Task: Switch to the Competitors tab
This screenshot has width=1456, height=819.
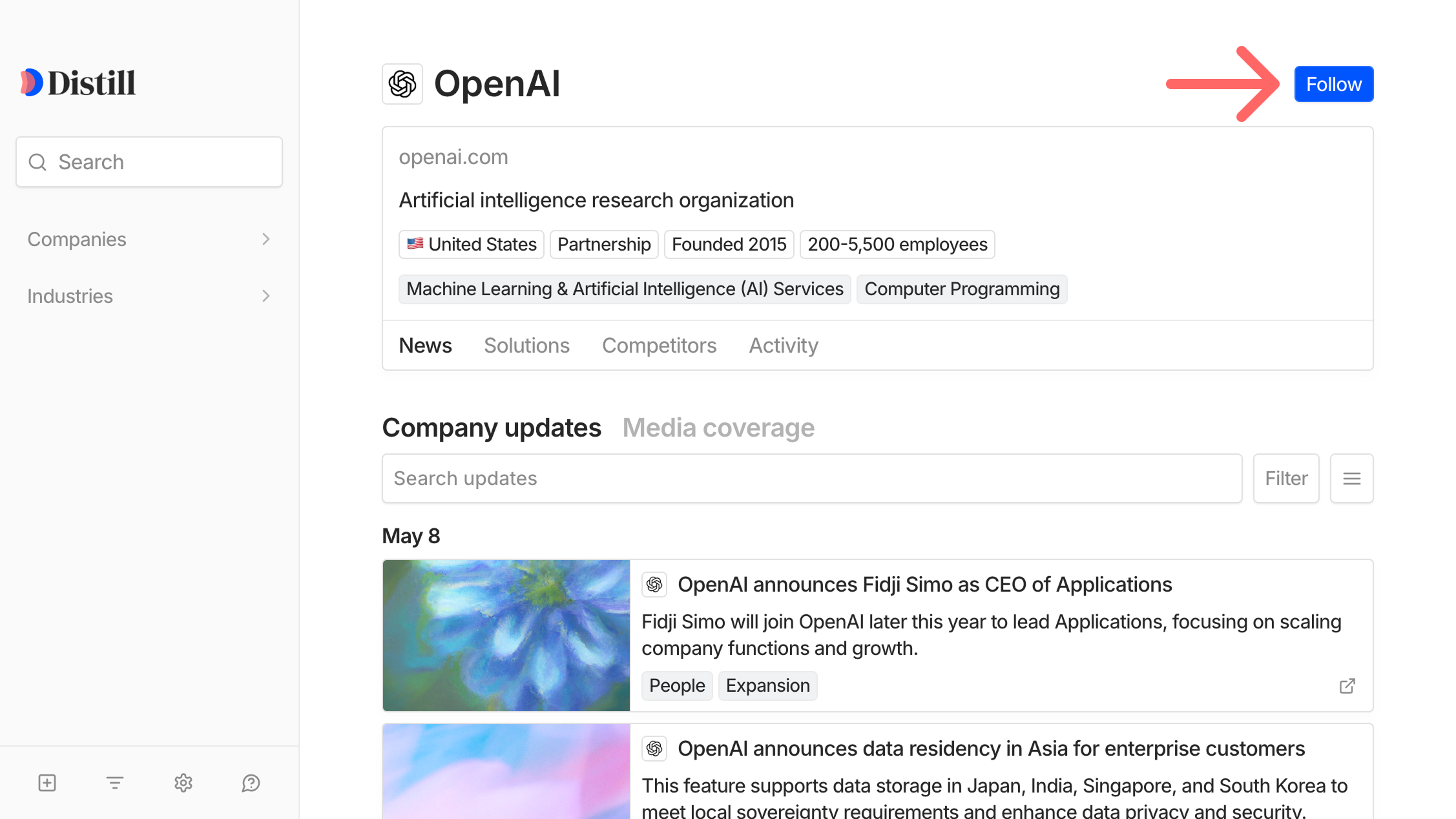Action: tap(659, 346)
